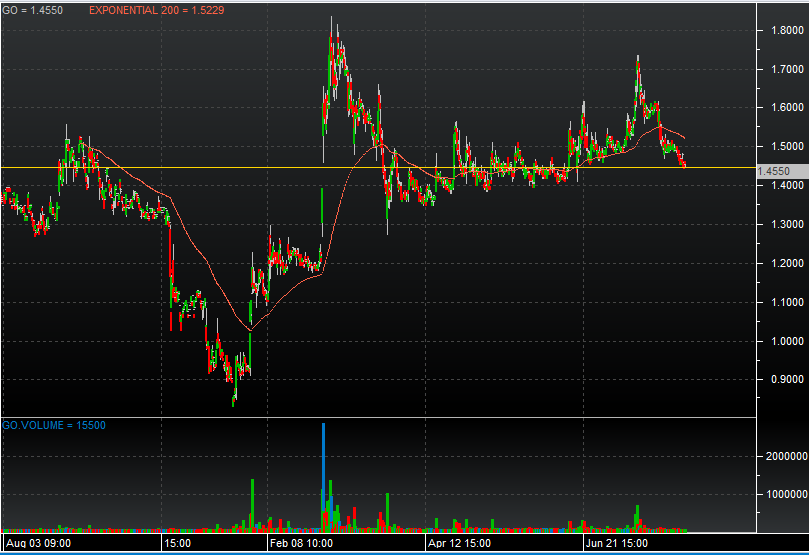Click the current price tag 1.4550 on the axis

click(x=776, y=171)
